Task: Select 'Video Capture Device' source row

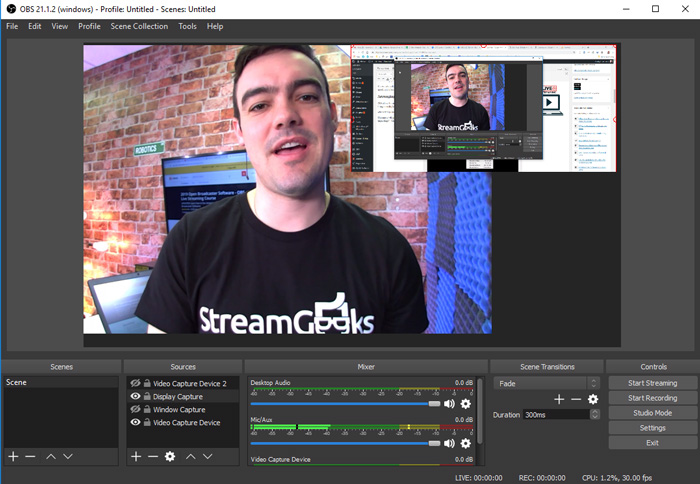Action: [x=183, y=422]
